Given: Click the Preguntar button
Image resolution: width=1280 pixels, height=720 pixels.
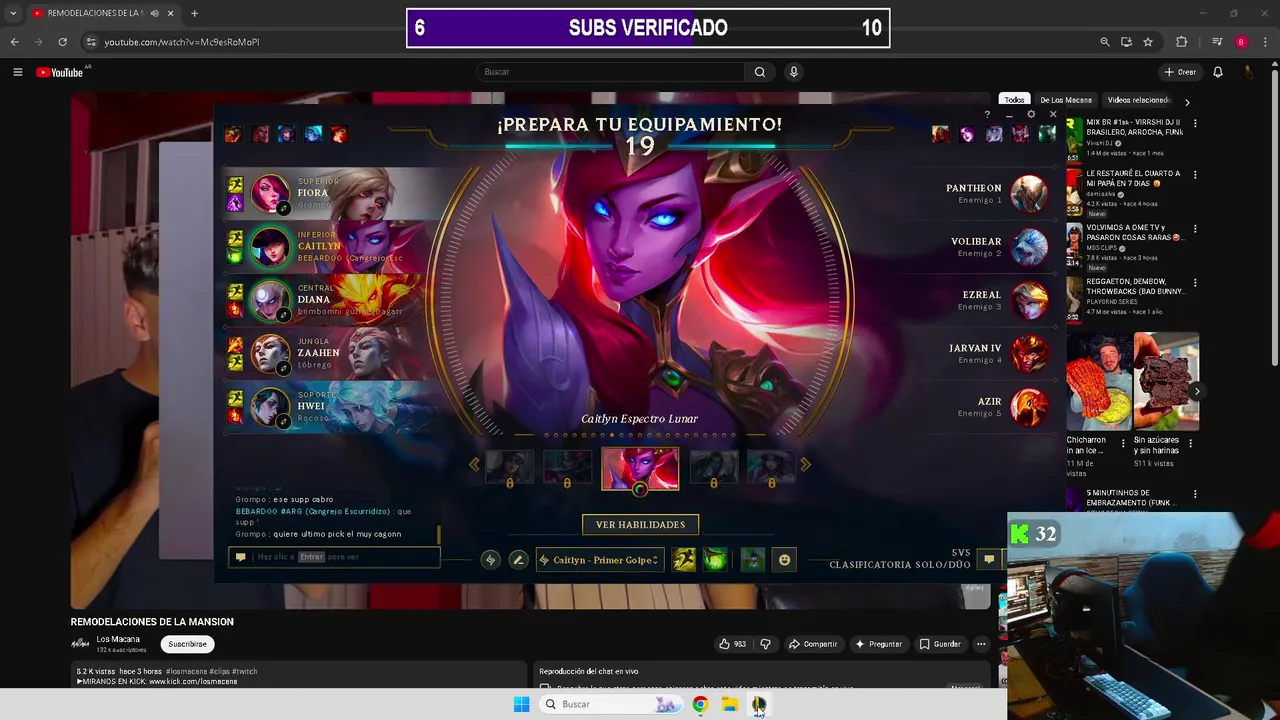Looking at the screenshot, I should tap(878, 644).
